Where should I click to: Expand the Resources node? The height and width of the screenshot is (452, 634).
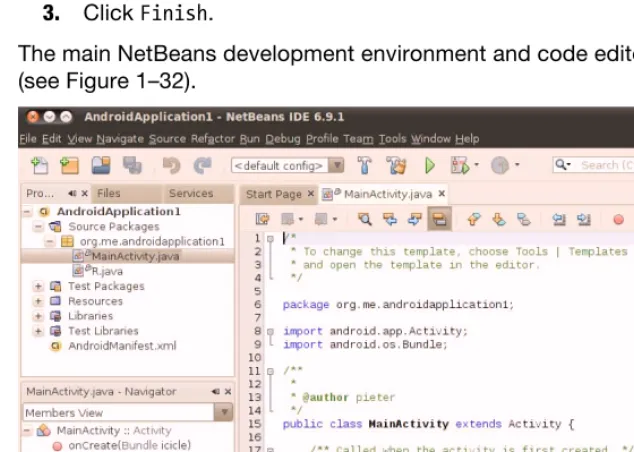click(38, 301)
